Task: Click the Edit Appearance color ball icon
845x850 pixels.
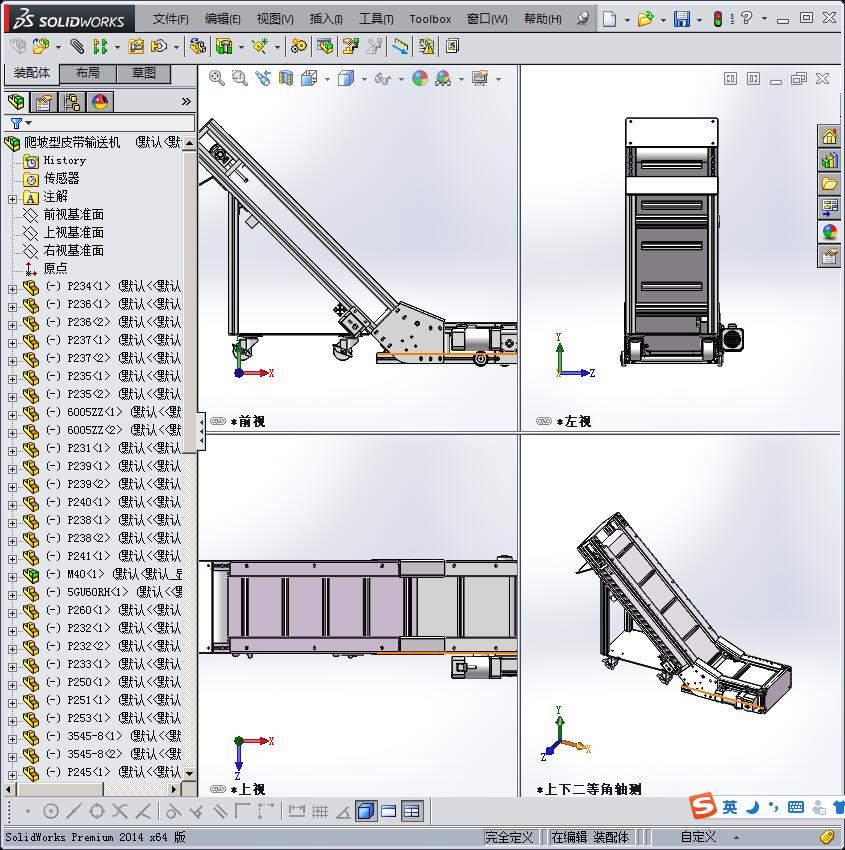Action: (x=420, y=79)
